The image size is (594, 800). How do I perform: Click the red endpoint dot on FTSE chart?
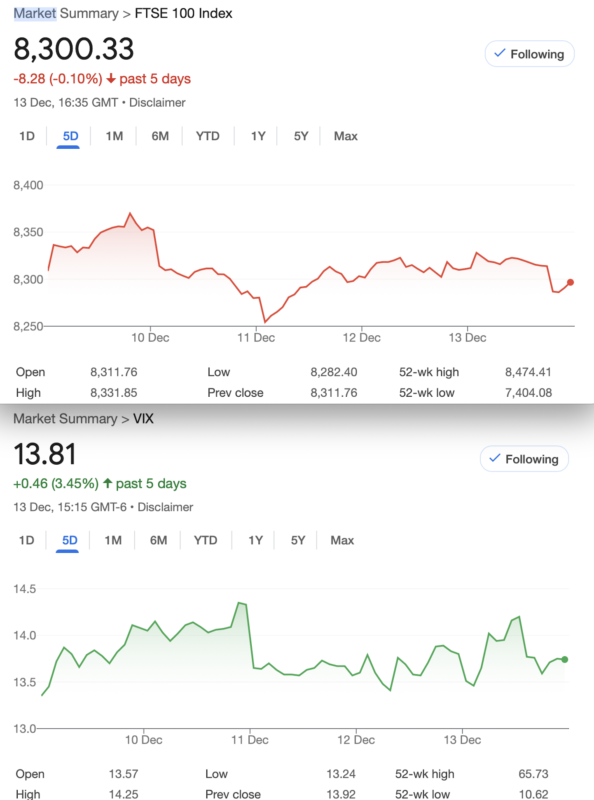tap(570, 282)
